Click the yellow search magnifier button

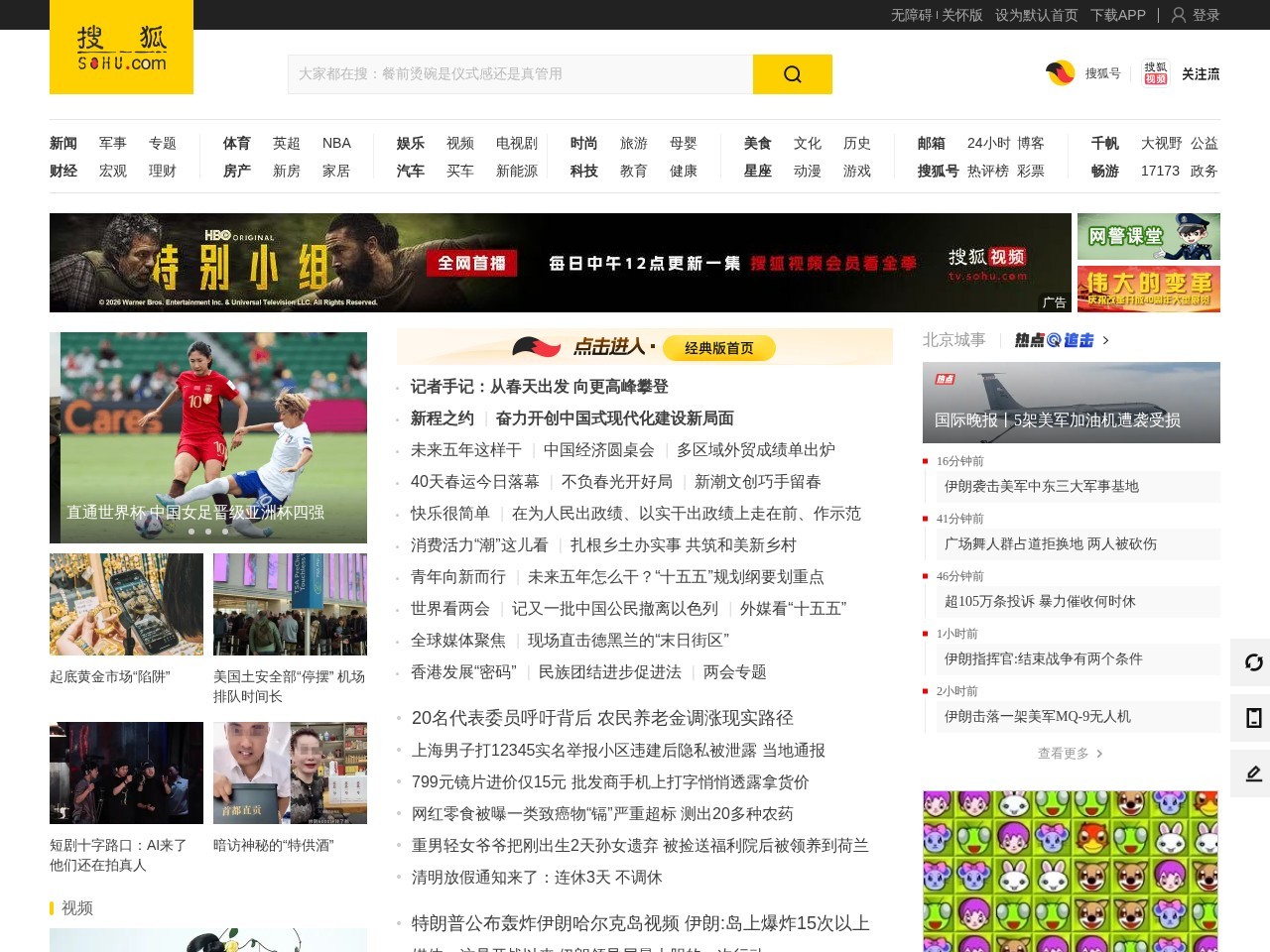click(x=792, y=74)
